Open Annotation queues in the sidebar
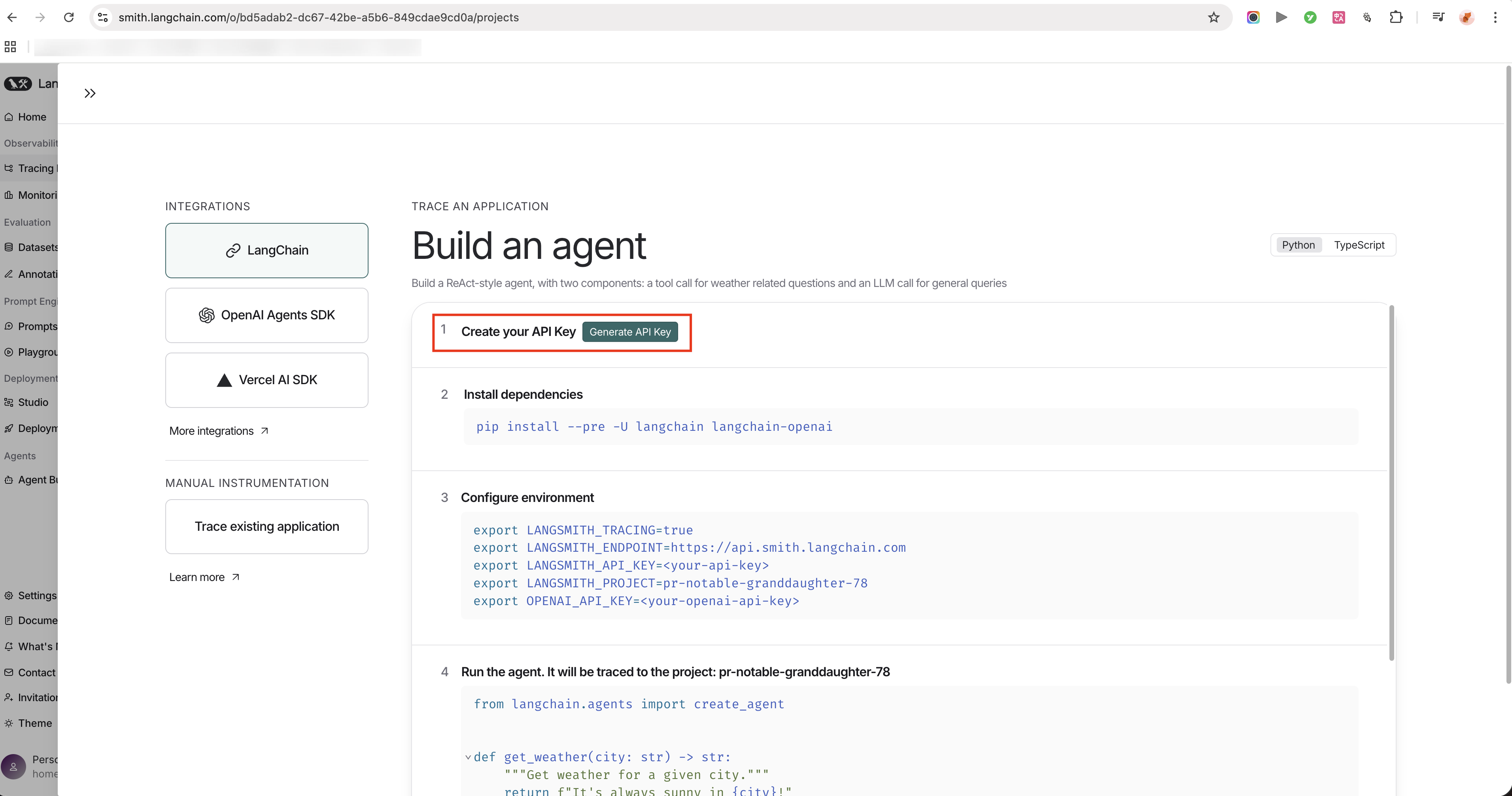1512x796 pixels. 29,274
